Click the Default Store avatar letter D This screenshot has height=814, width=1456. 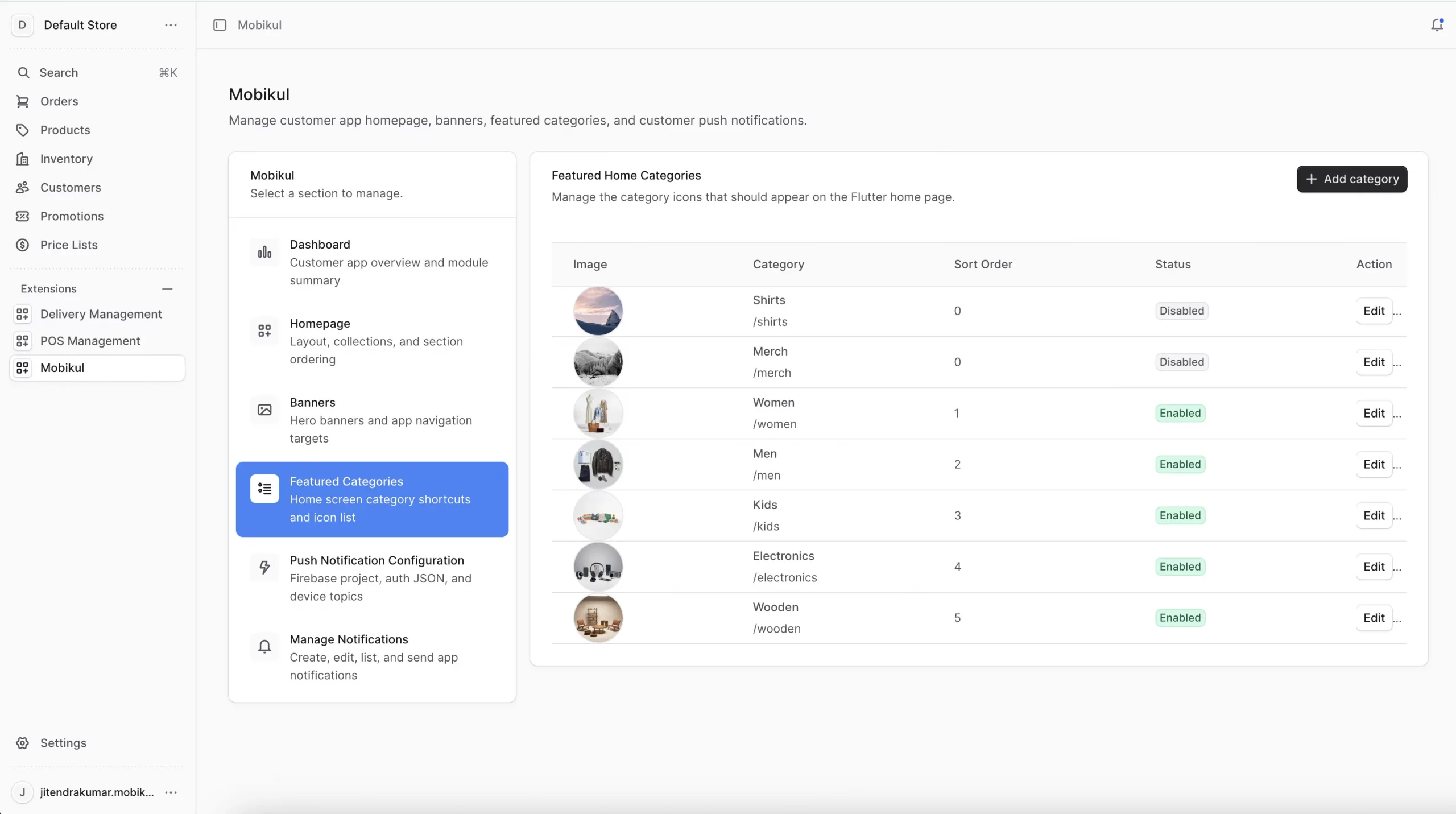click(22, 25)
